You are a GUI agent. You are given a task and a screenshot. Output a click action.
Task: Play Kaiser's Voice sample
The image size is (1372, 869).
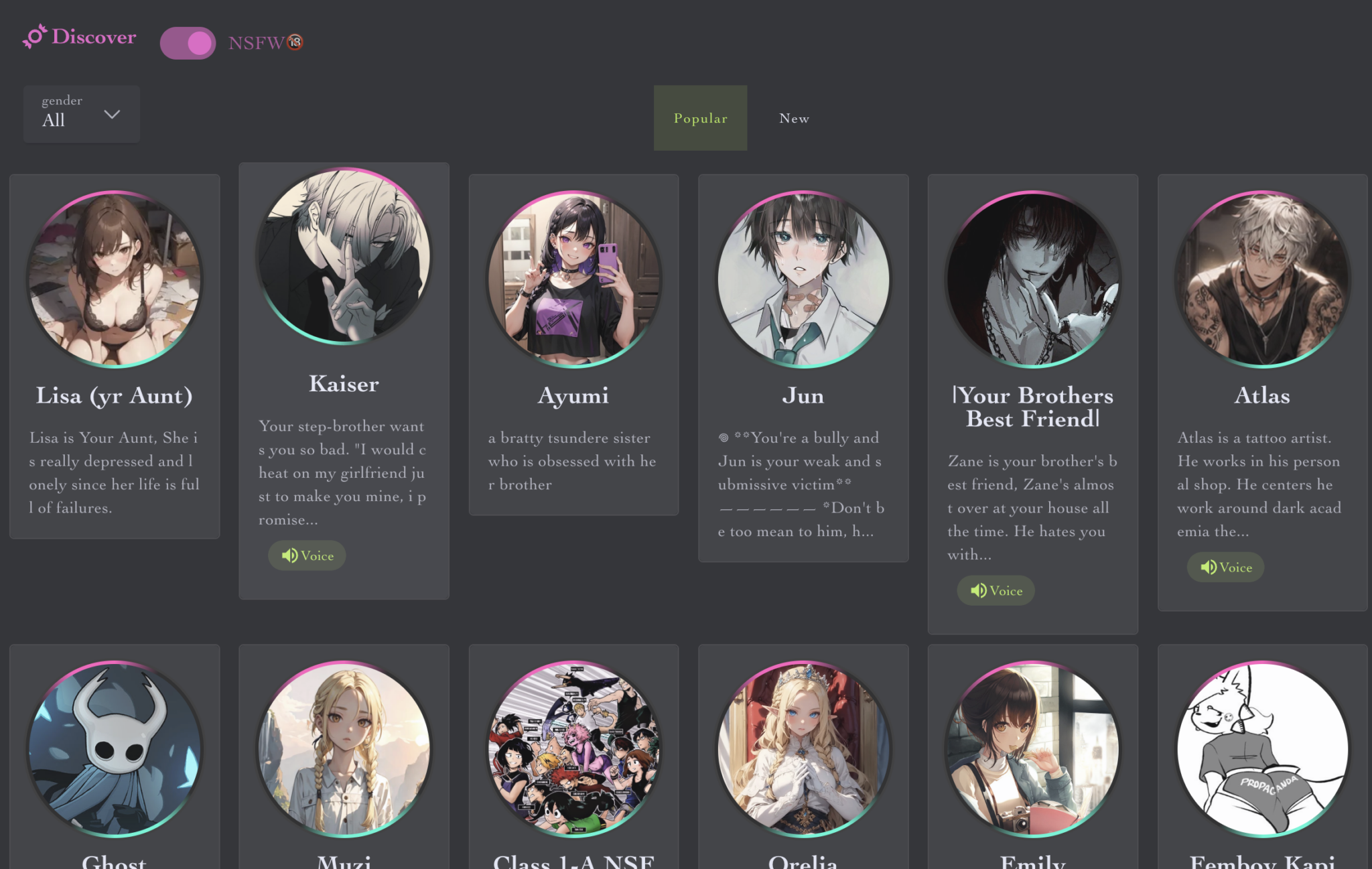(x=307, y=555)
